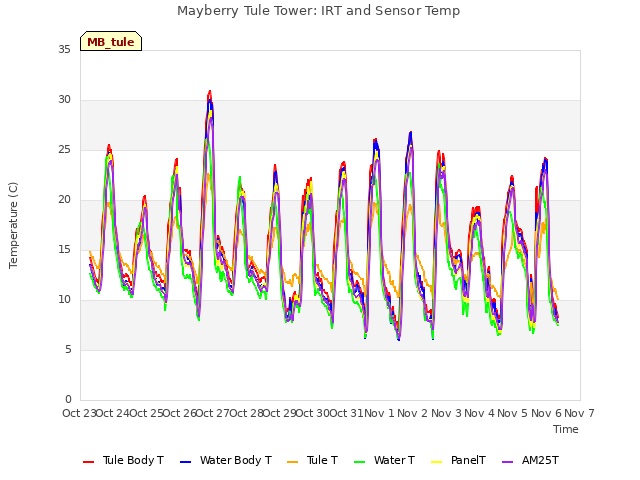Toggle the AM25T legend entry
Viewport: 640px width, 480px height.
pos(530,460)
